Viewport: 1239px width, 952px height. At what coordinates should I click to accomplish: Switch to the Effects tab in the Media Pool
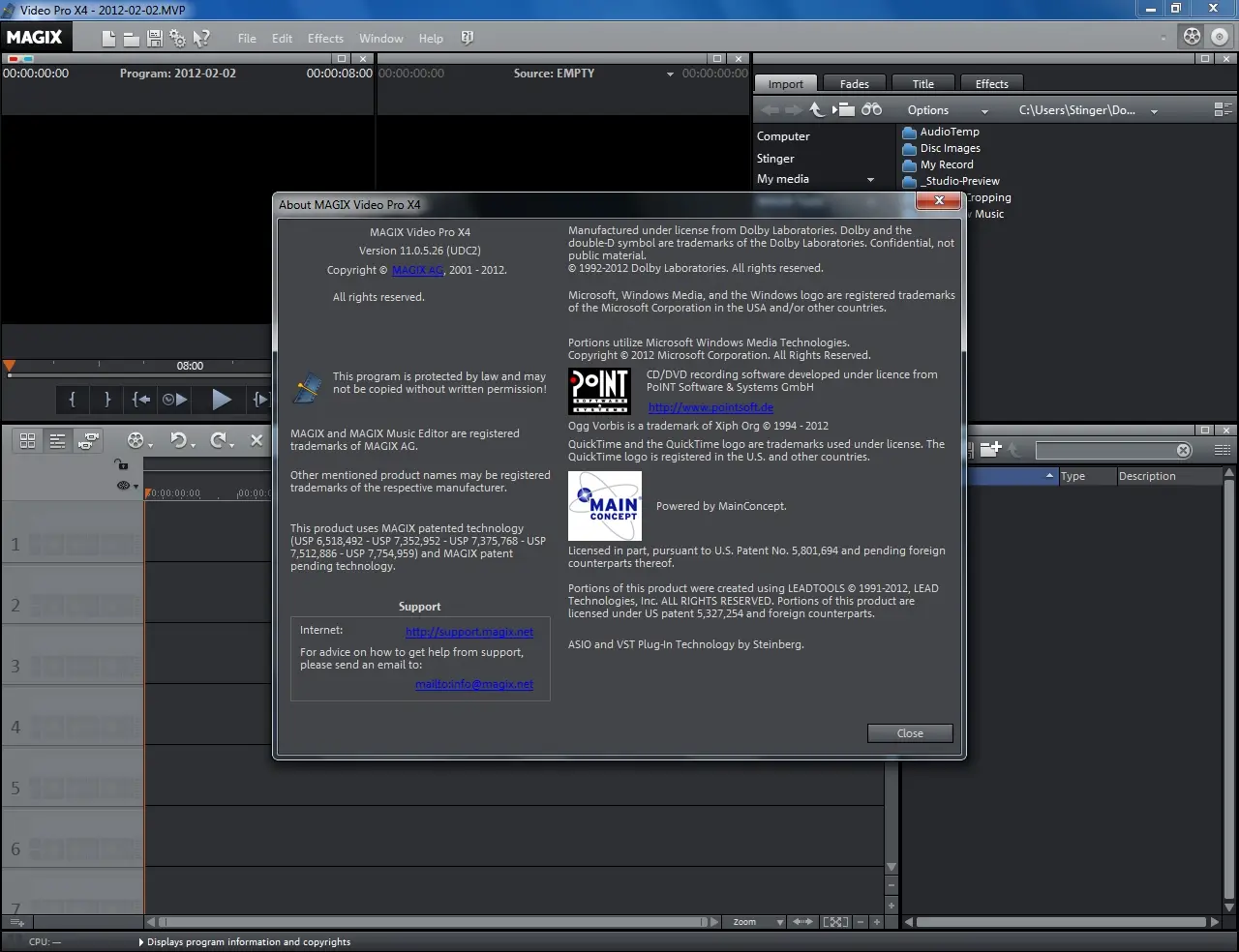coord(991,84)
